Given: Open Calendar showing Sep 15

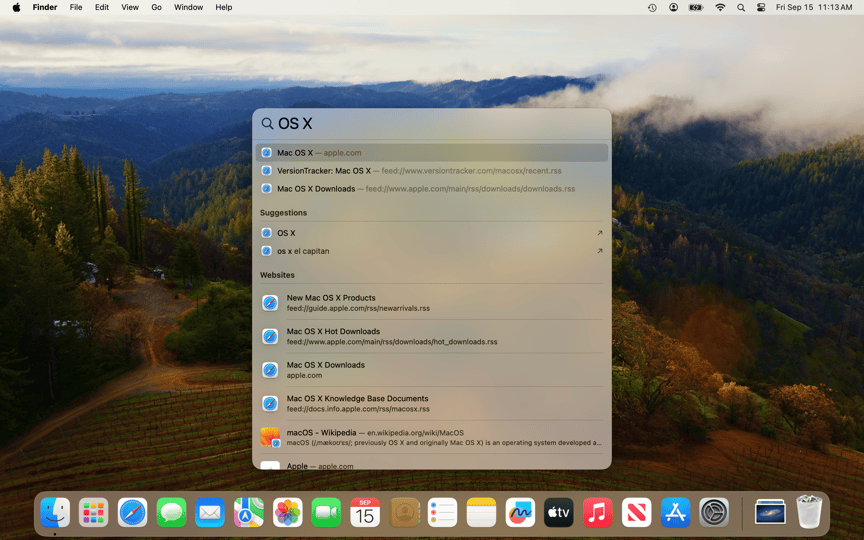Looking at the screenshot, I should 365,512.
